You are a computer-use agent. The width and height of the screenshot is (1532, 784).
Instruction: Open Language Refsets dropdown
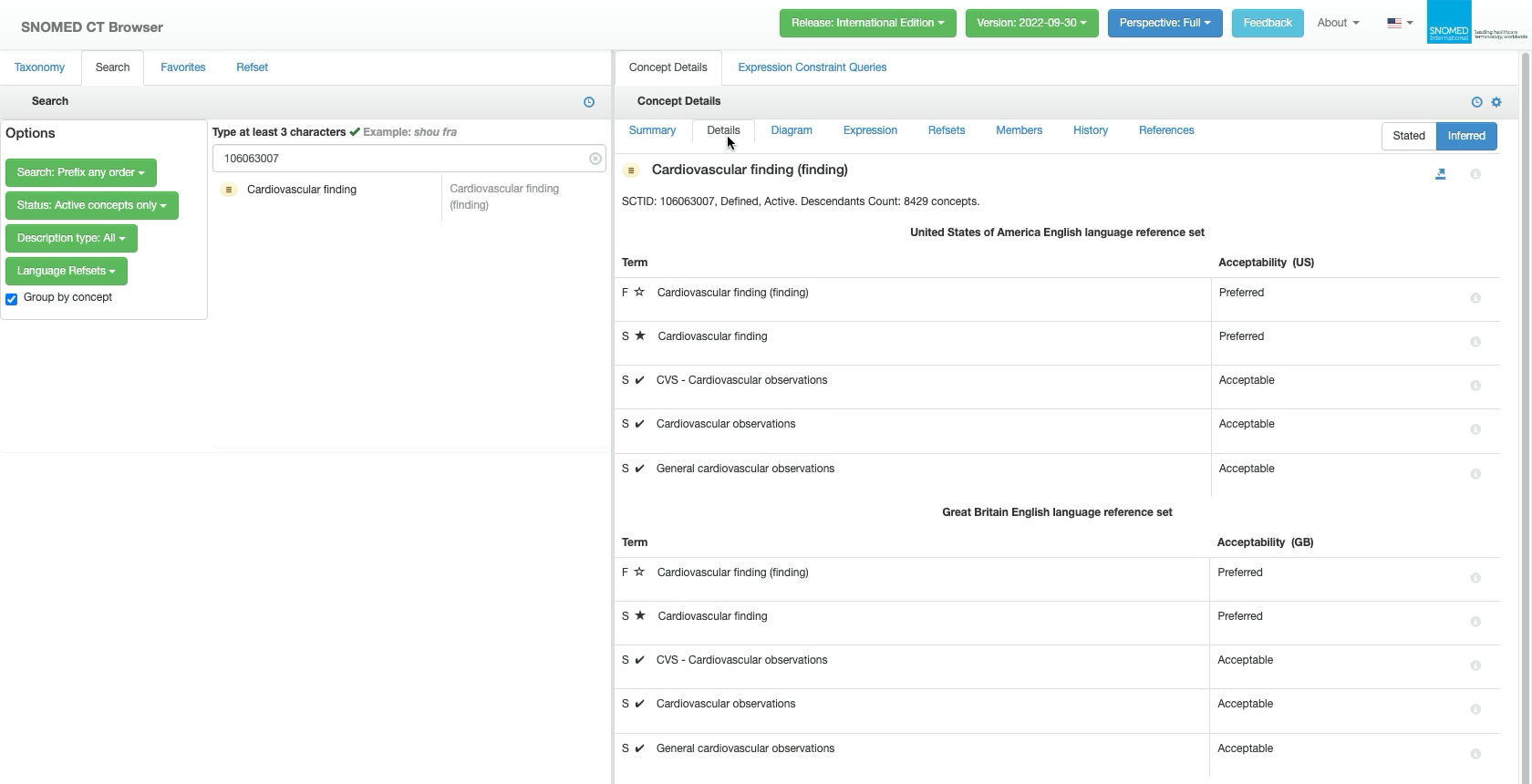[x=66, y=271]
